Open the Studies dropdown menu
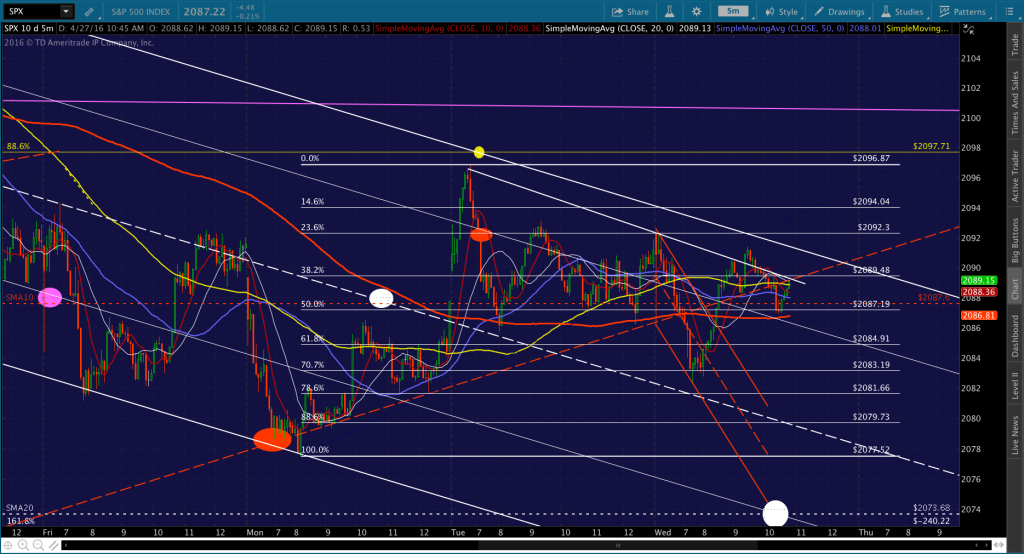This screenshot has height=554, width=1024. click(902, 12)
